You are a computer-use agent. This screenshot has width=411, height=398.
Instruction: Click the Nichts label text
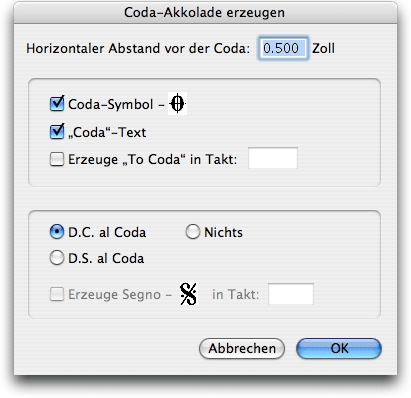(x=223, y=232)
